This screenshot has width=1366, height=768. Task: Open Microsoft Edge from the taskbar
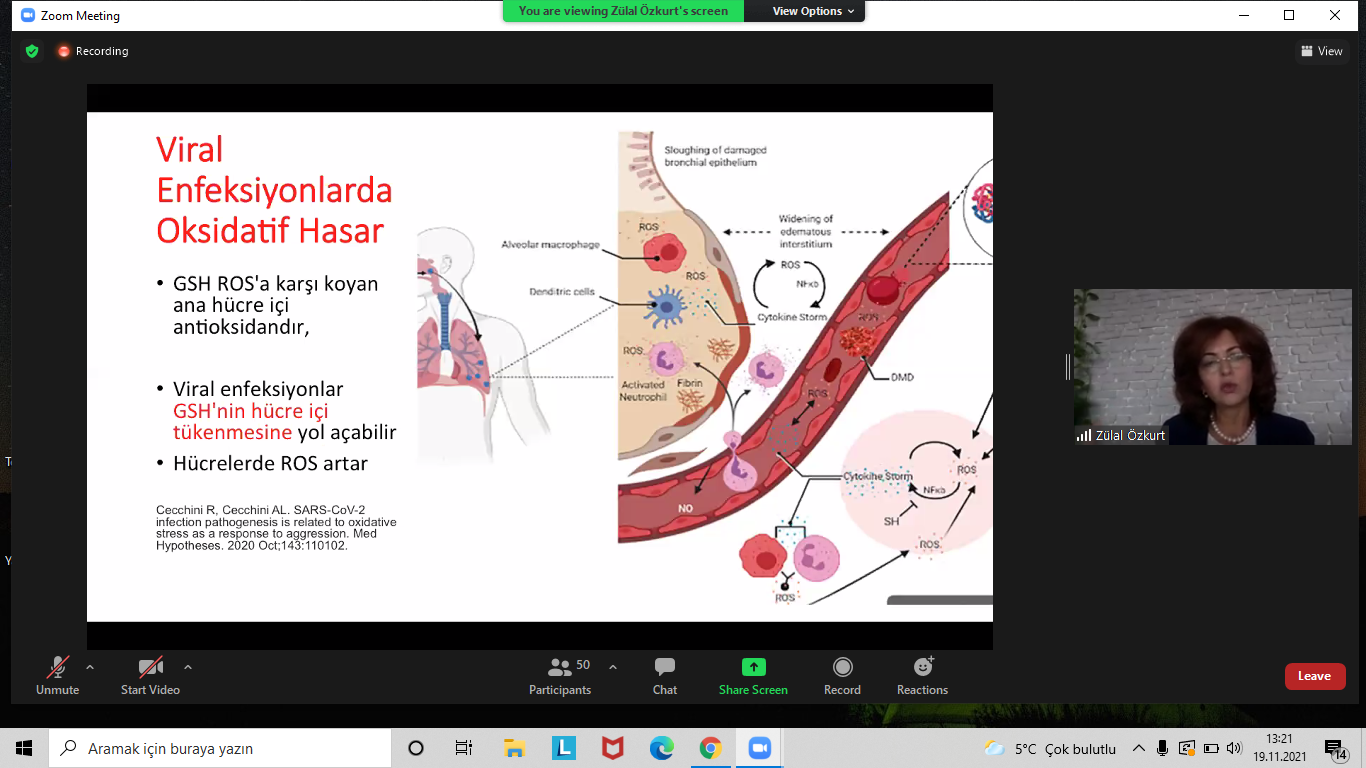tap(661, 748)
